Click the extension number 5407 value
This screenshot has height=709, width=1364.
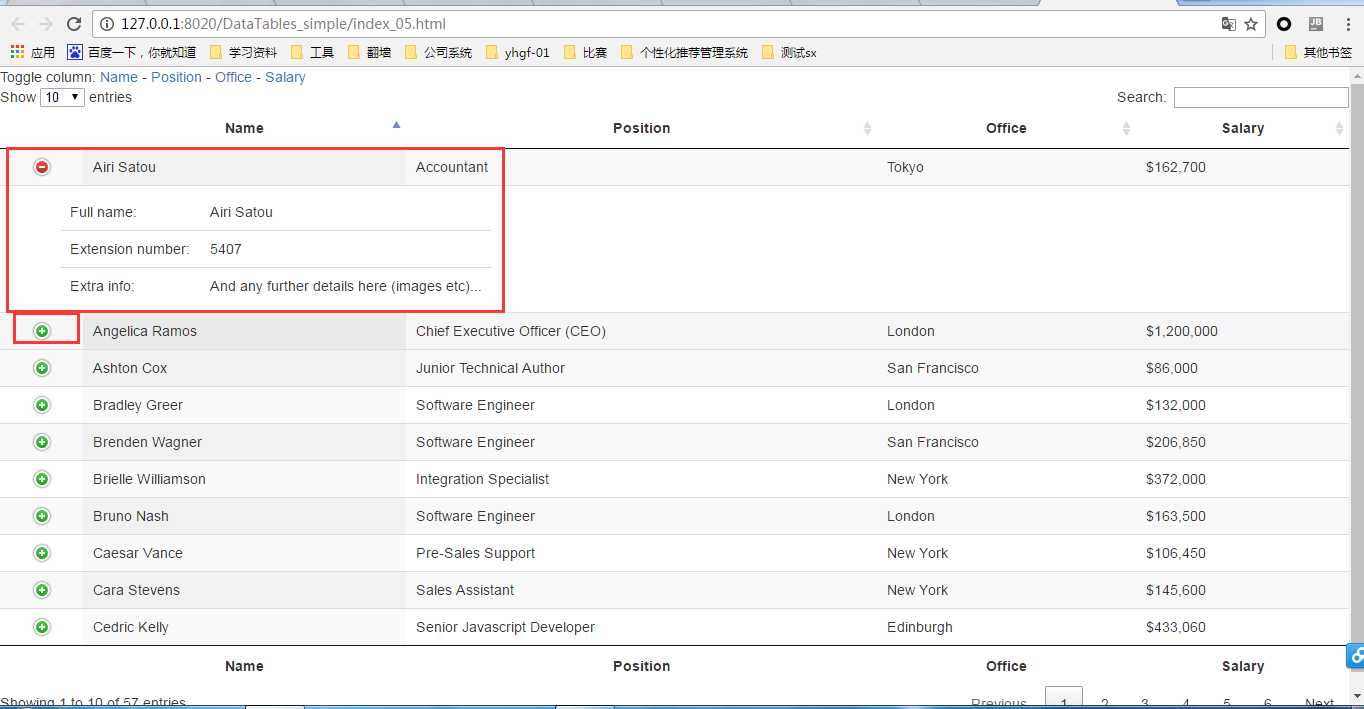point(226,249)
